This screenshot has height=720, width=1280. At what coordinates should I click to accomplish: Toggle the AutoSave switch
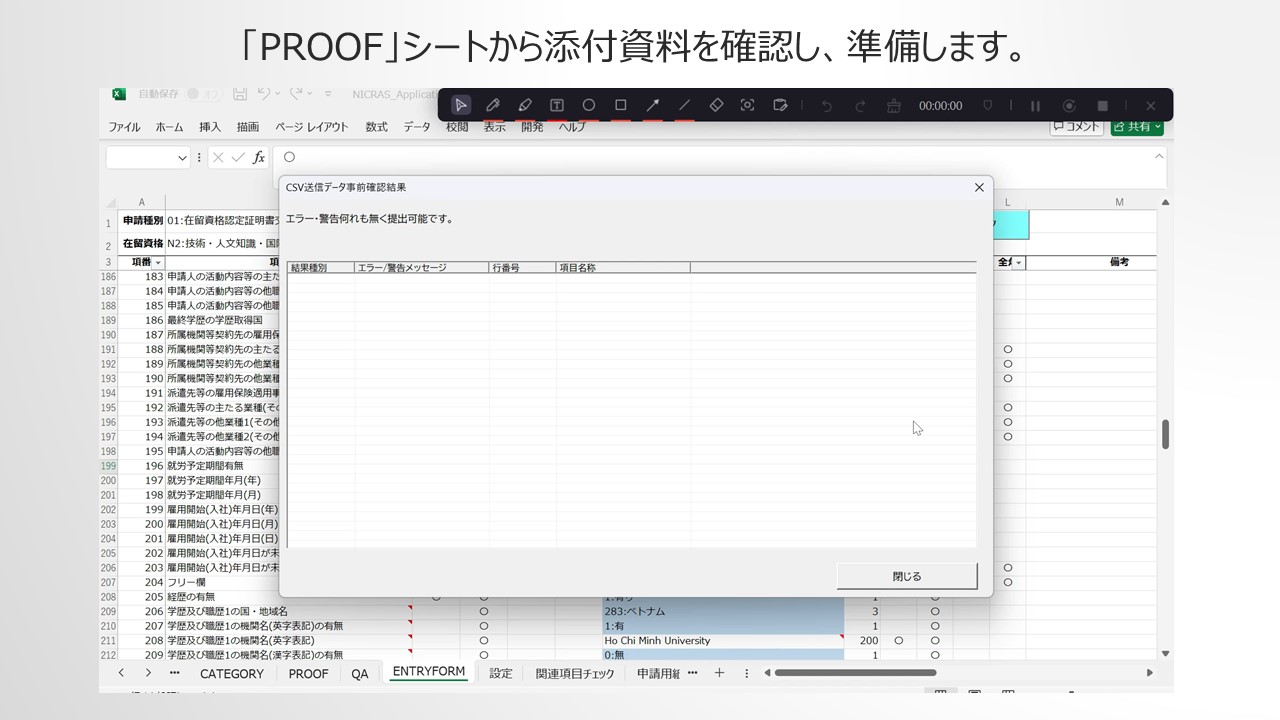click(x=204, y=94)
